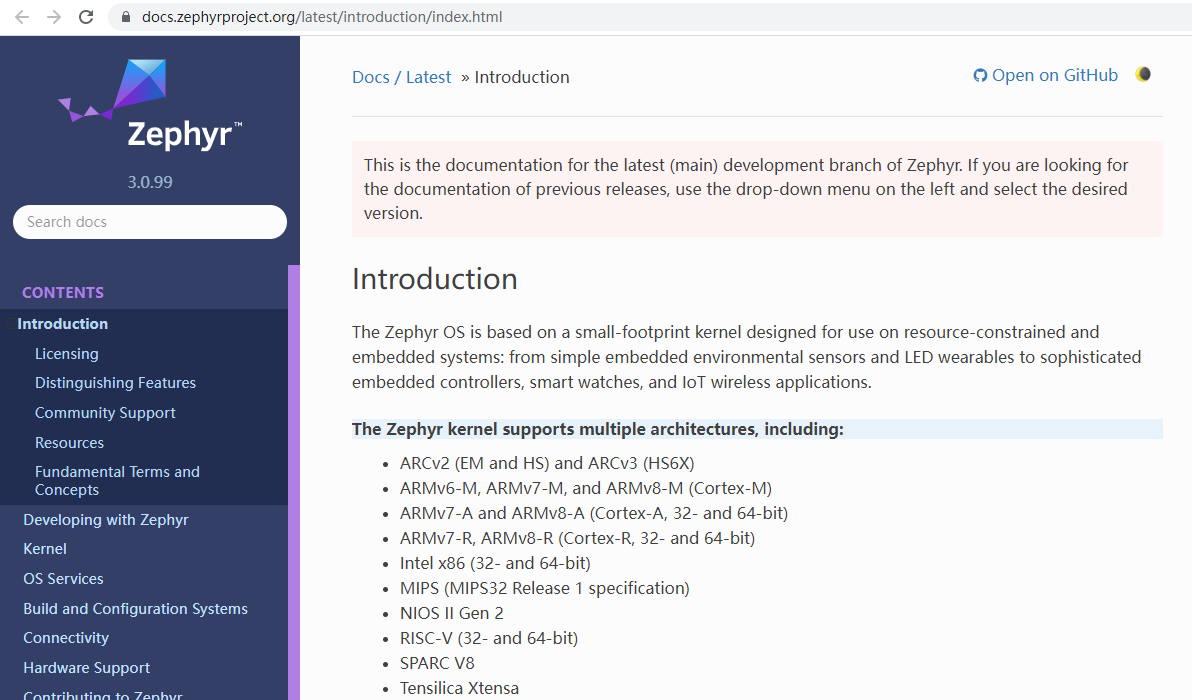Select Licensing in the Contents sidebar
The width and height of the screenshot is (1192, 700).
click(67, 353)
